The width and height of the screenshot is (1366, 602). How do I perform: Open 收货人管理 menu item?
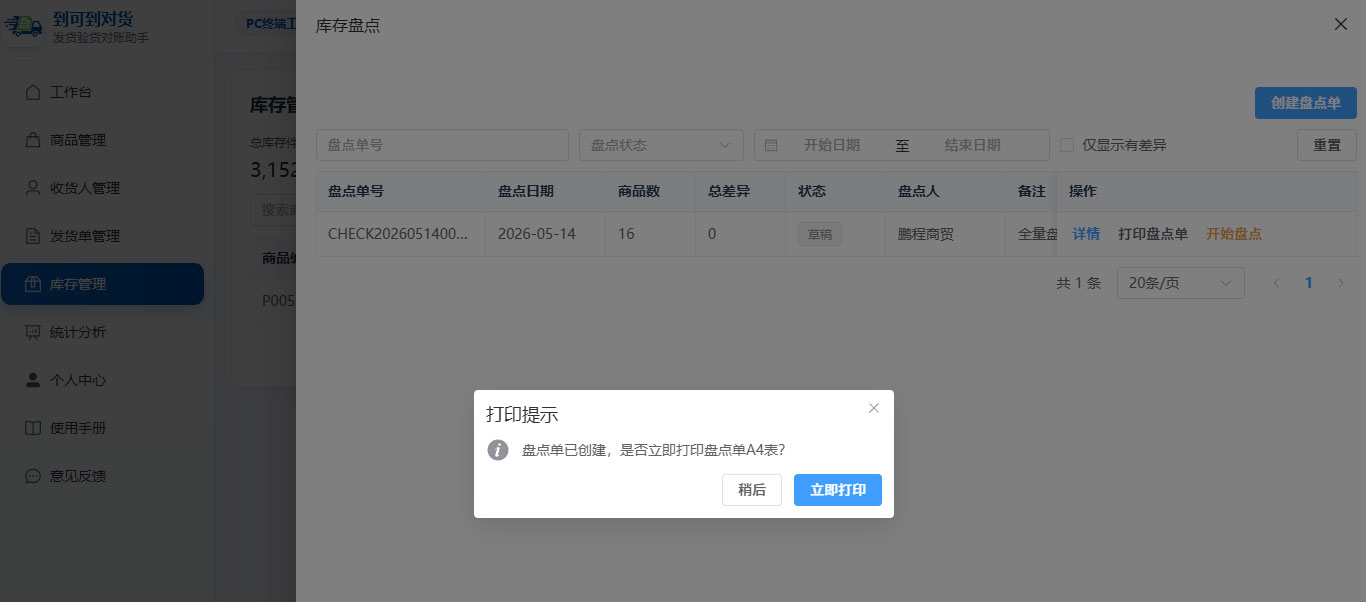coord(102,188)
